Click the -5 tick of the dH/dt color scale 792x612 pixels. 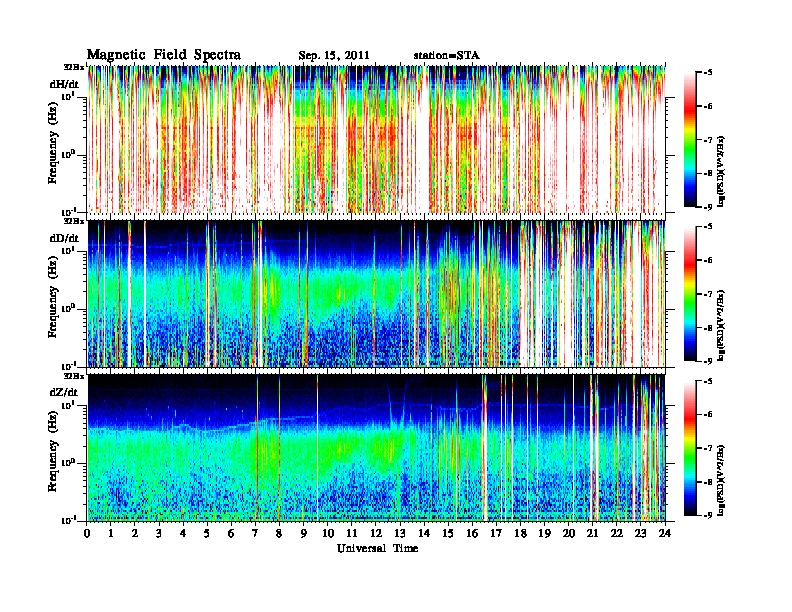pyautogui.click(x=707, y=73)
